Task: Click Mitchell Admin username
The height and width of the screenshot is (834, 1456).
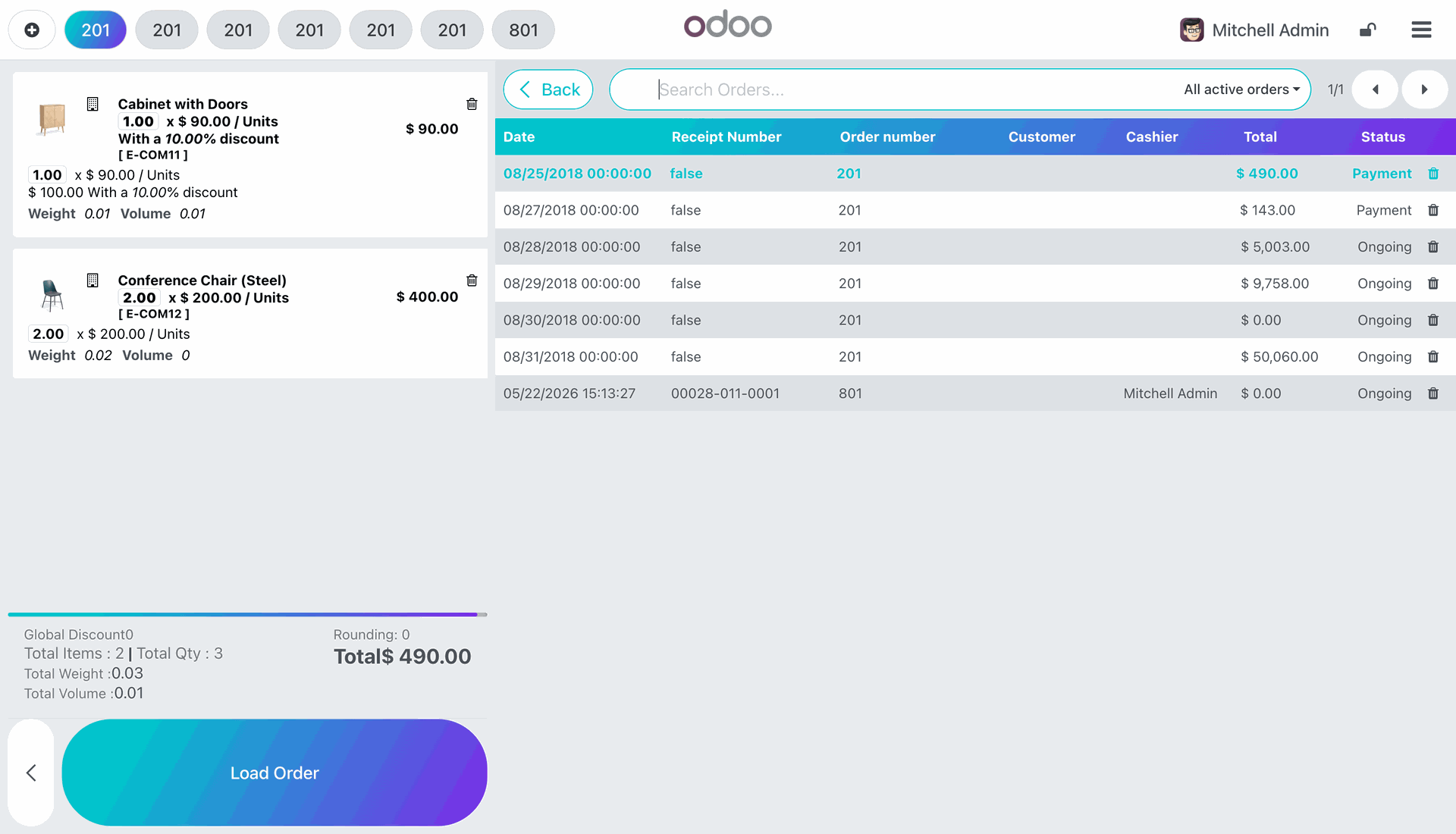Action: [1270, 30]
